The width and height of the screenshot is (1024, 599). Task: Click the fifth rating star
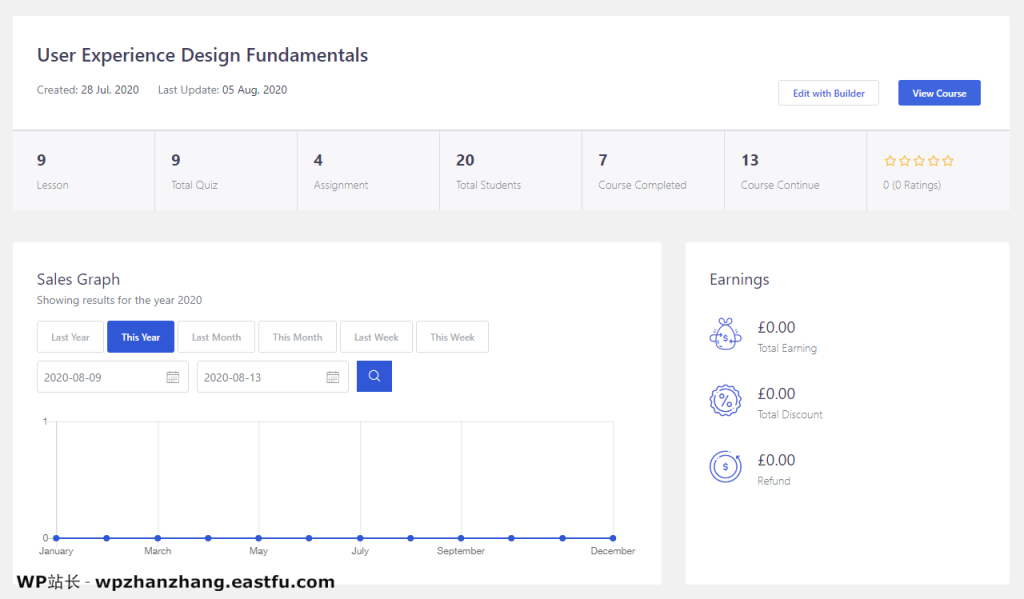pyautogui.click(x=948, y=161)
